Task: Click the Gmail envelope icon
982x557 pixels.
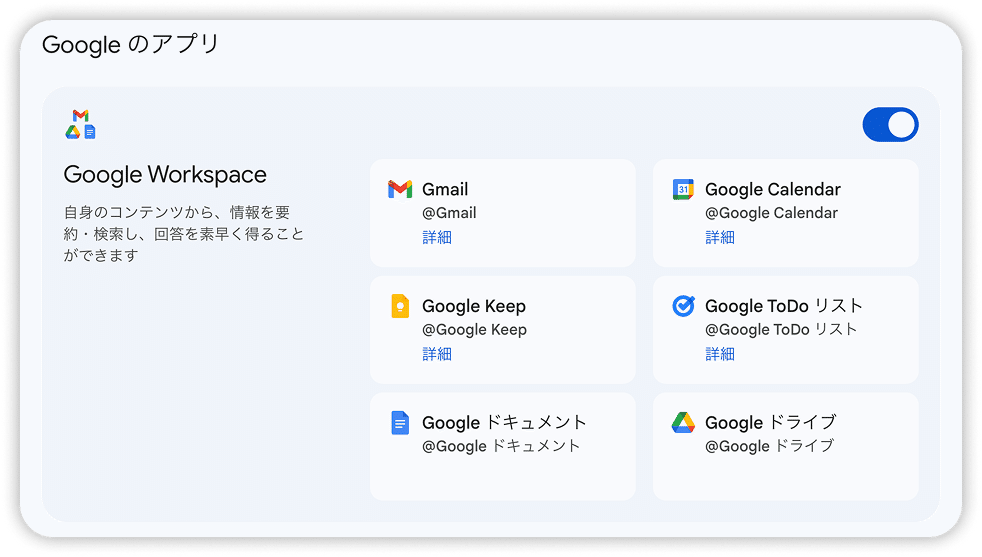Action: (x=400, y=189)
